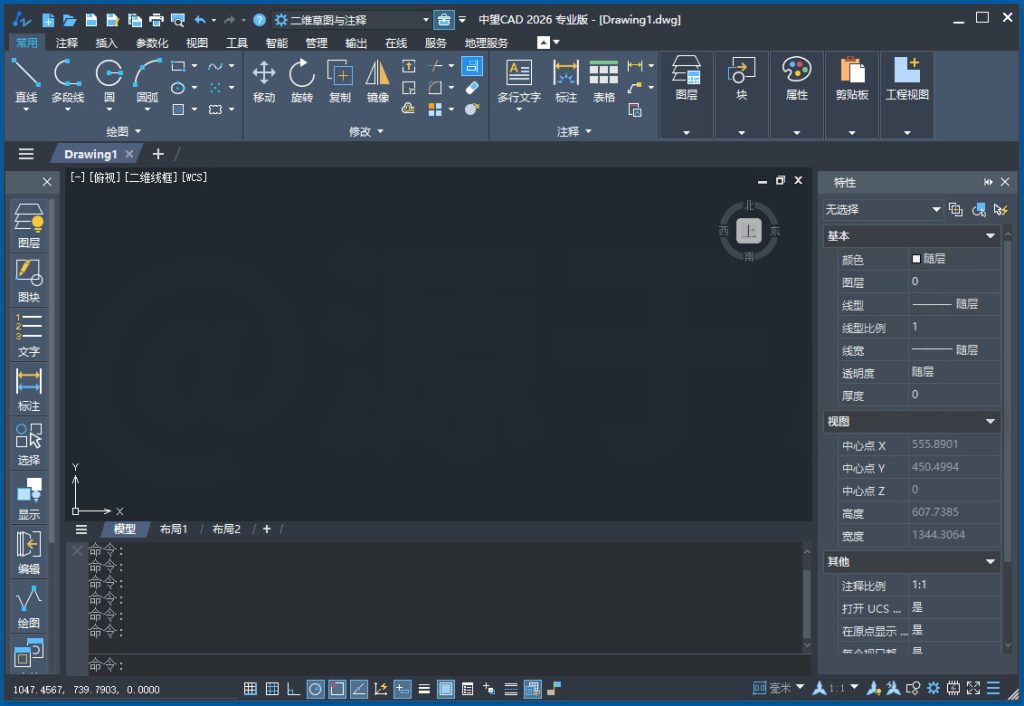Select the 圆弧 arc tool
This screenshot has height=706, width=1024.
[147, 80]
